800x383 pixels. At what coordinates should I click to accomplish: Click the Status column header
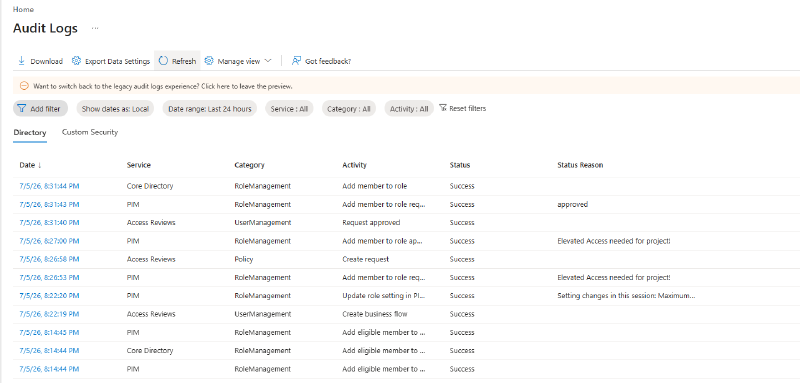460,165
